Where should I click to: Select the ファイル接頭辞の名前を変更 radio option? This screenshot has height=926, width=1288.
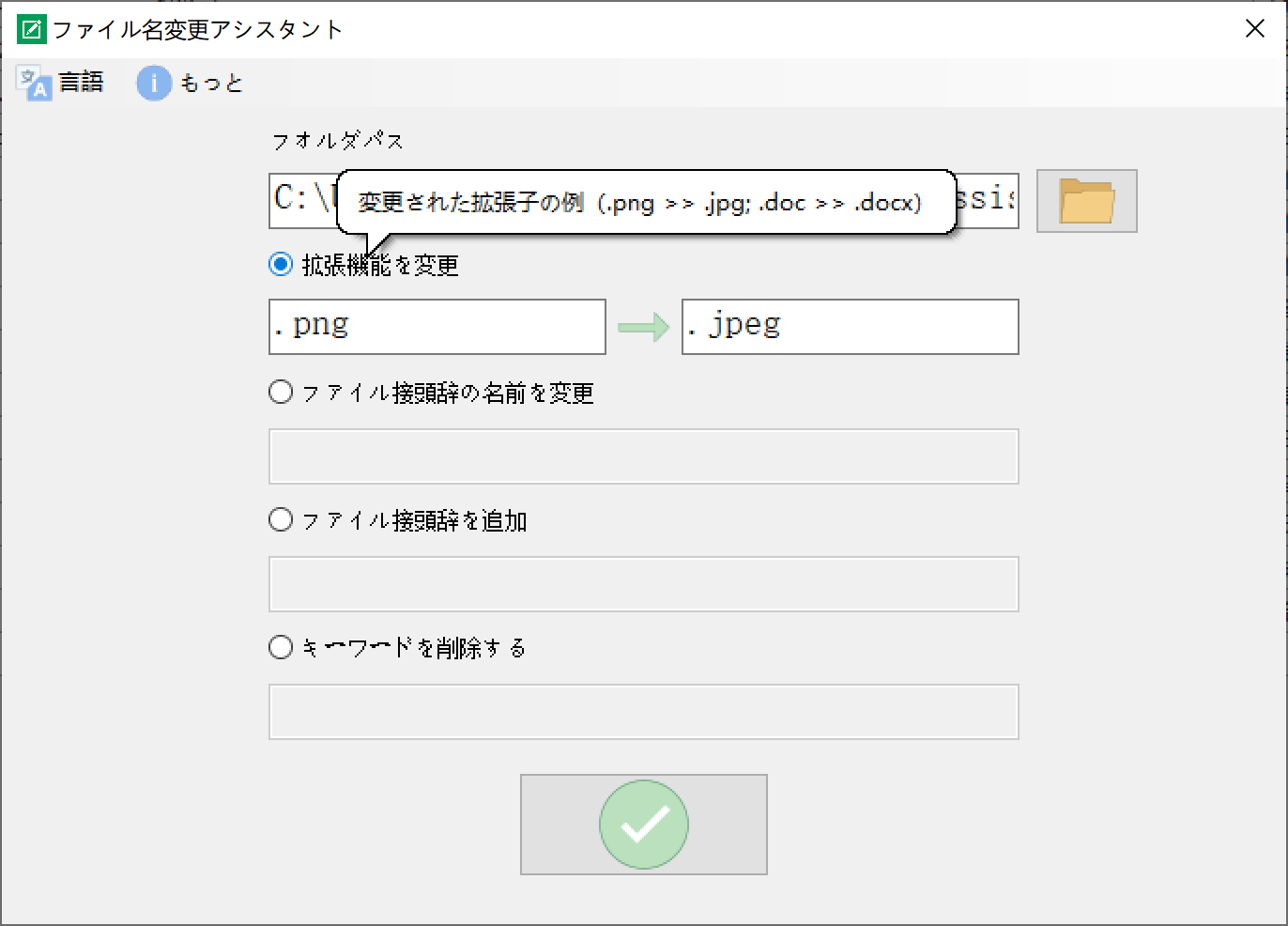point(281,392)
